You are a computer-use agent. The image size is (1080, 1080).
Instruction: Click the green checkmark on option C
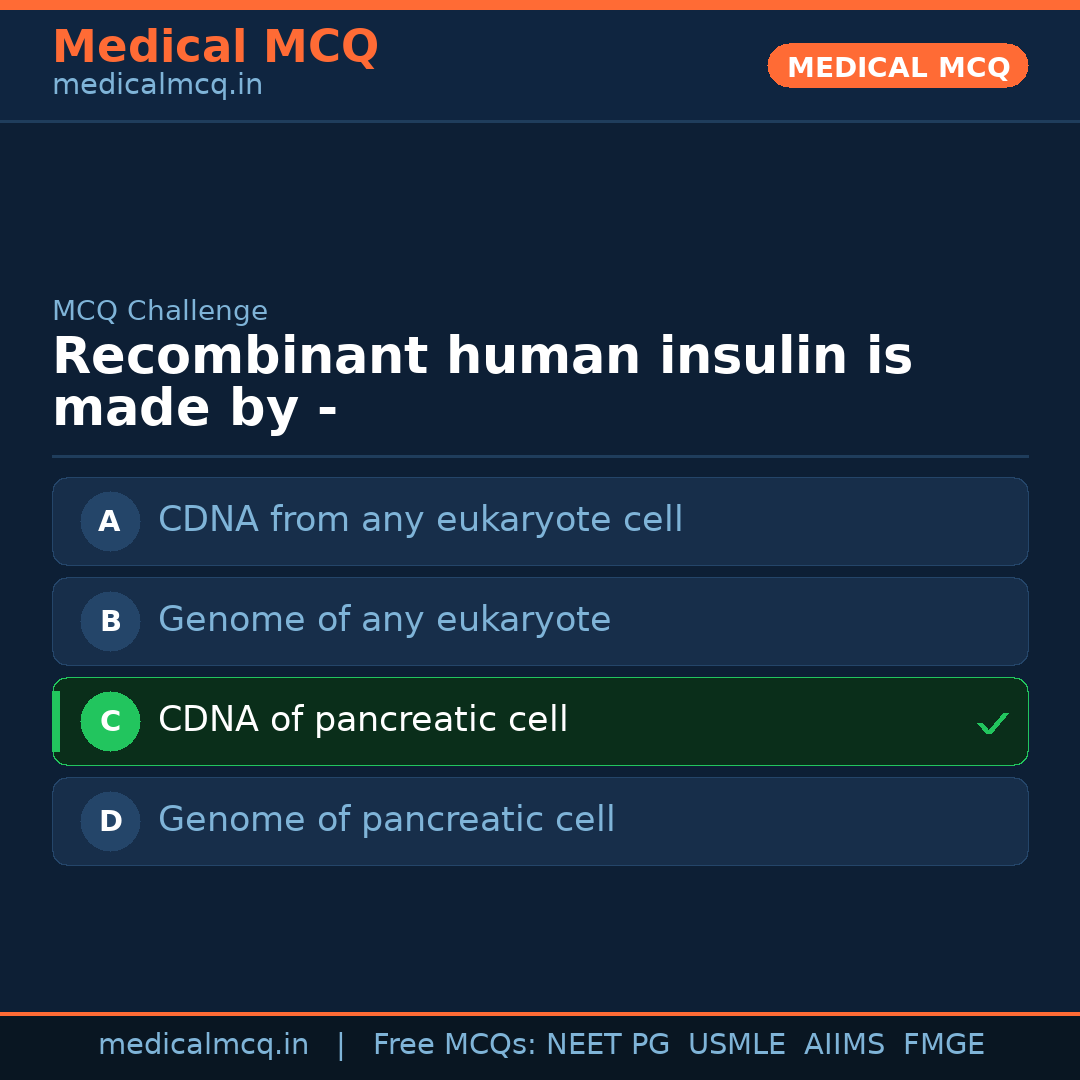(992, 723)
